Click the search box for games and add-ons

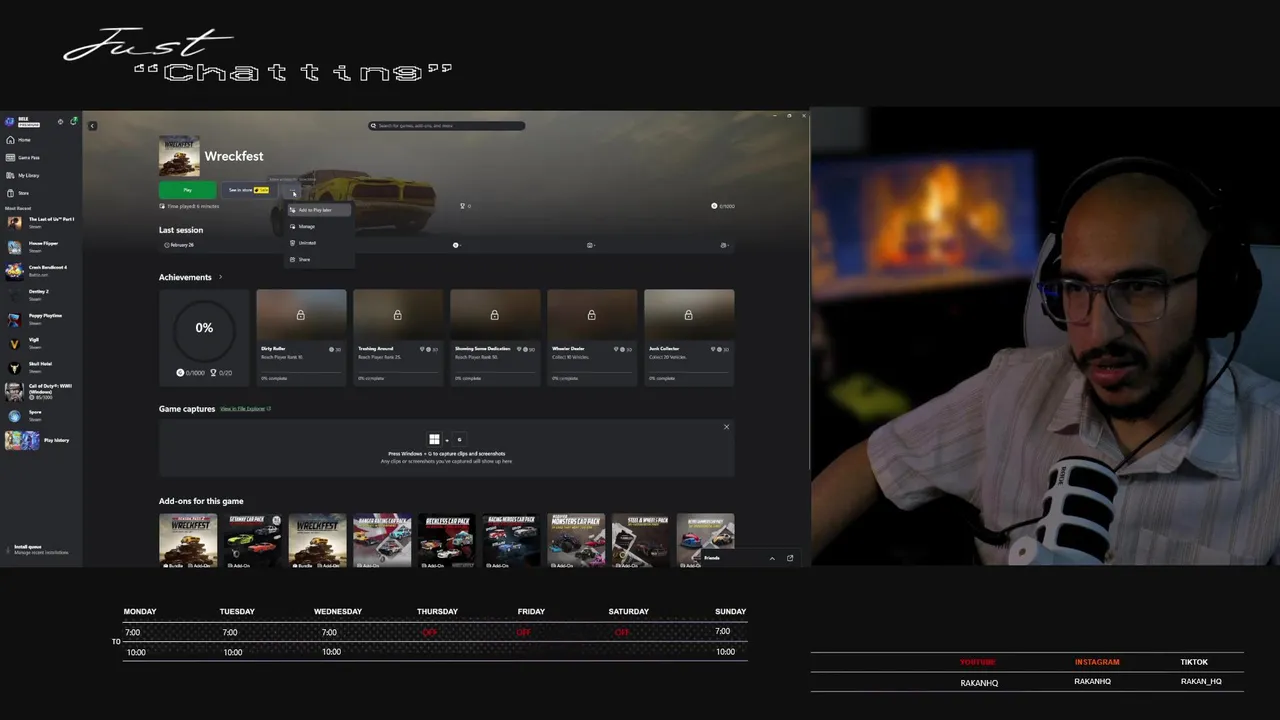(447, 126)
